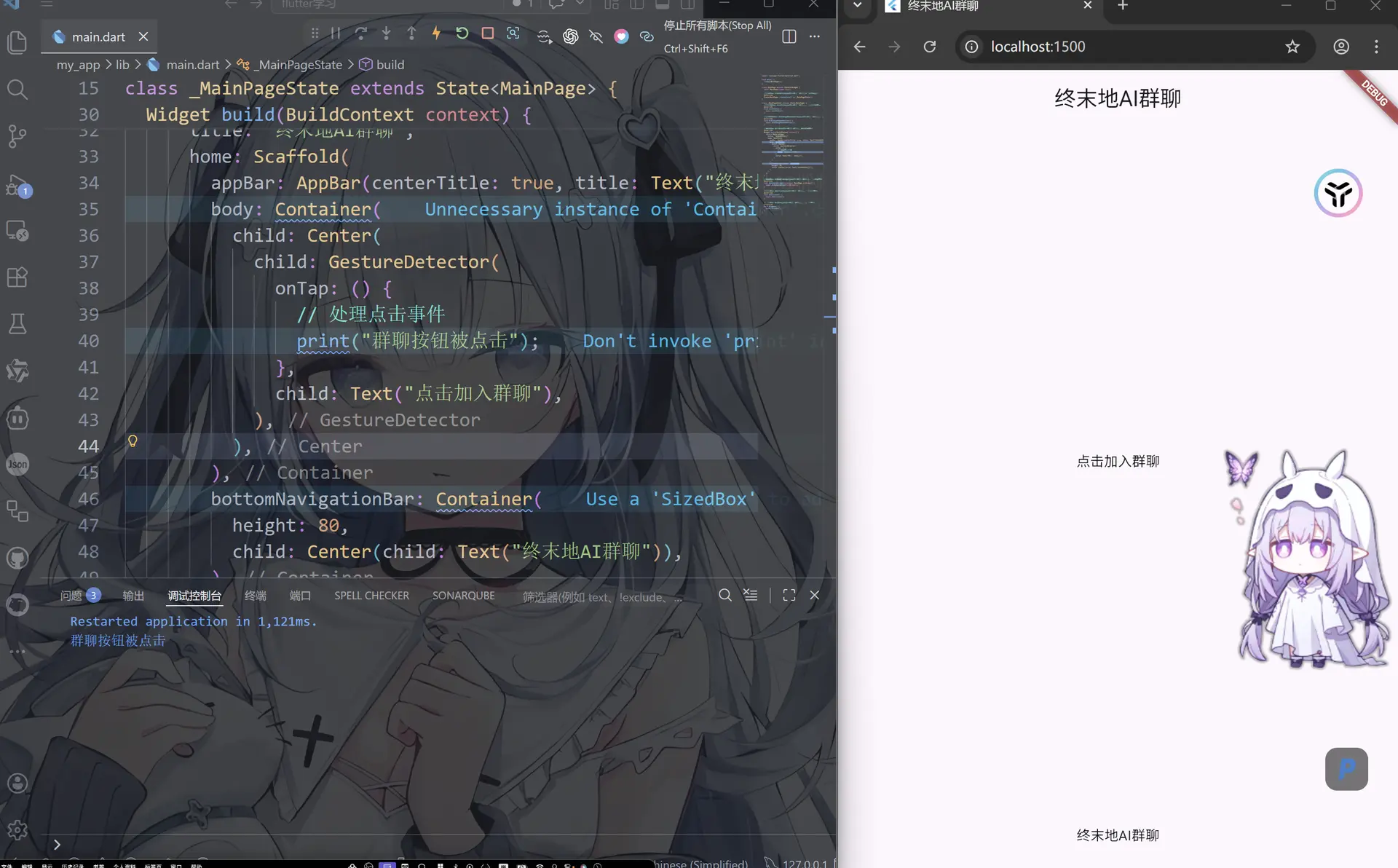Click the 点击加入群聊 text in the app

(x=1118, y=461)
